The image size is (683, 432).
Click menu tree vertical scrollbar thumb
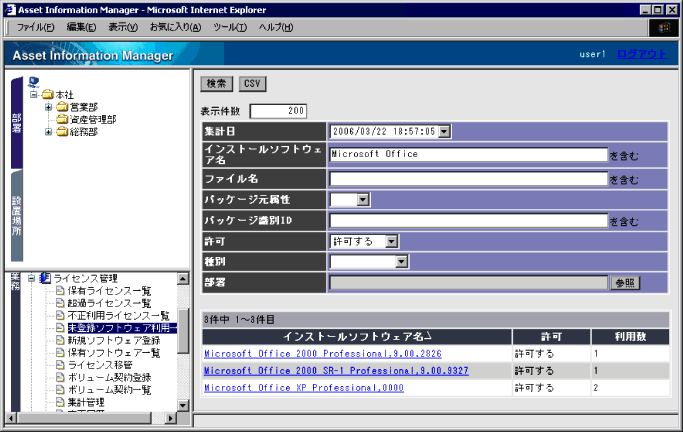pos(183,331)
